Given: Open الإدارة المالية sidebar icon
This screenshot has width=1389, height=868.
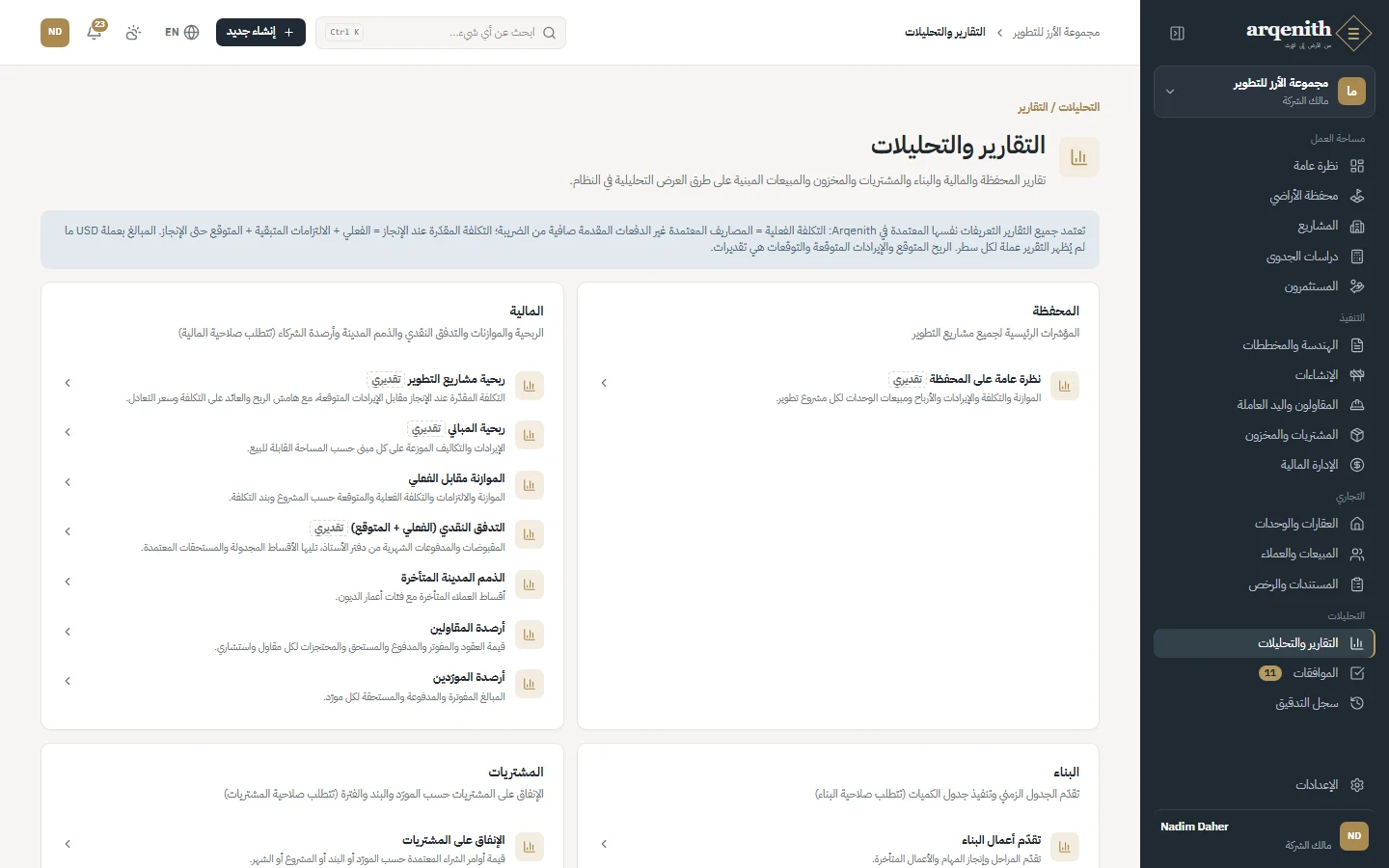Looking at the screenshot, I should pos(1357,465).
